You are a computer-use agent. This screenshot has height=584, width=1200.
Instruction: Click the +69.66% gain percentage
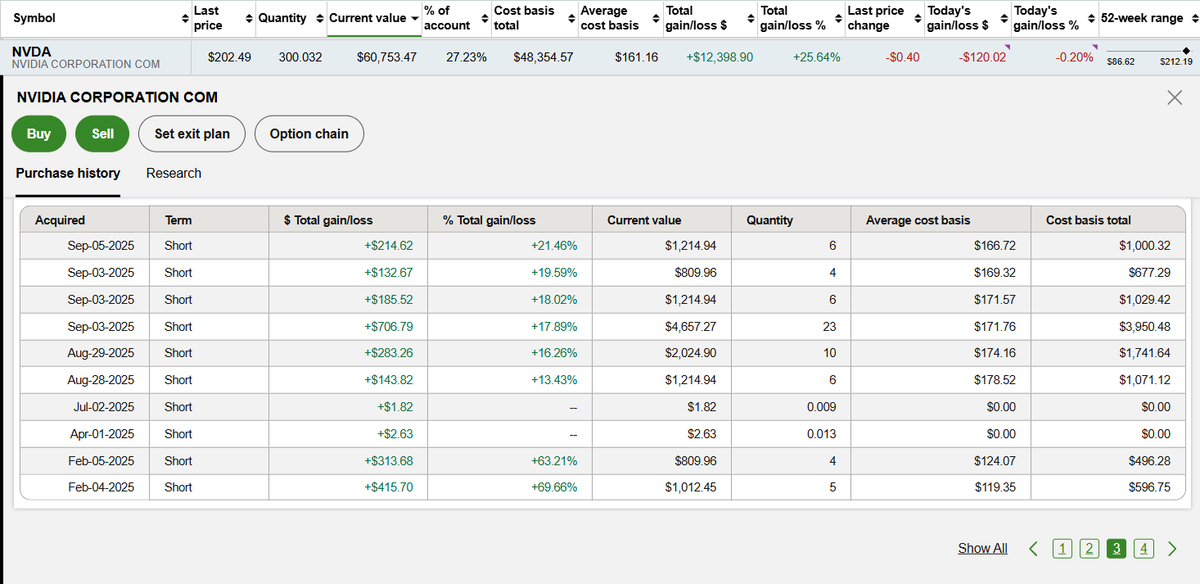point(553,488)
